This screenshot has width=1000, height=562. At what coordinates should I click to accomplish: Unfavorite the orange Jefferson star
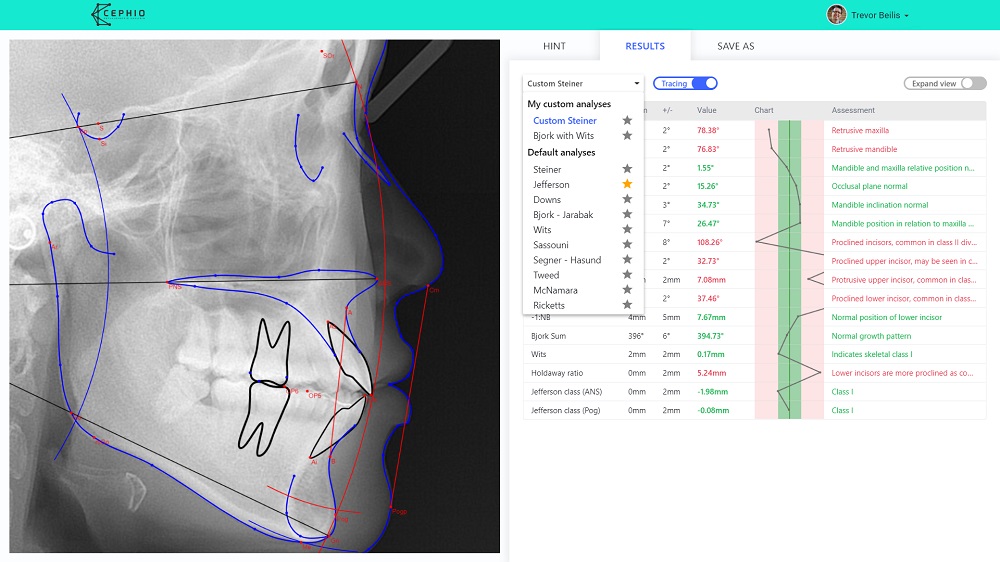[x=627, y=185]
